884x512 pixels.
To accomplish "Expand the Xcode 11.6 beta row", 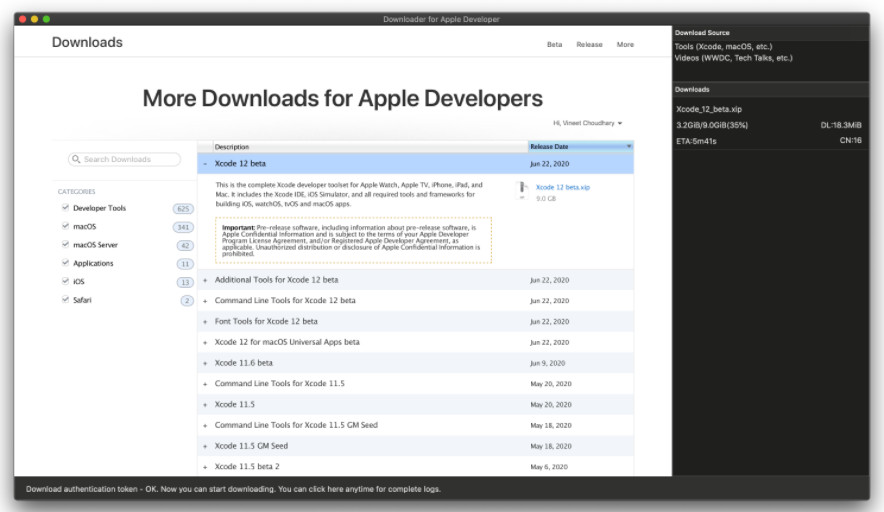I will (205, 363).
